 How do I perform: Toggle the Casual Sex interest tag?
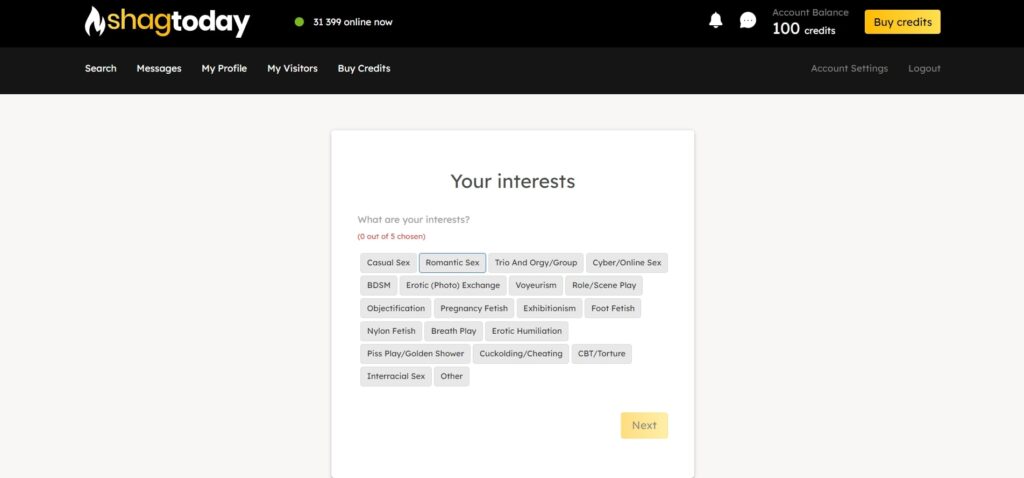point(388,263)
